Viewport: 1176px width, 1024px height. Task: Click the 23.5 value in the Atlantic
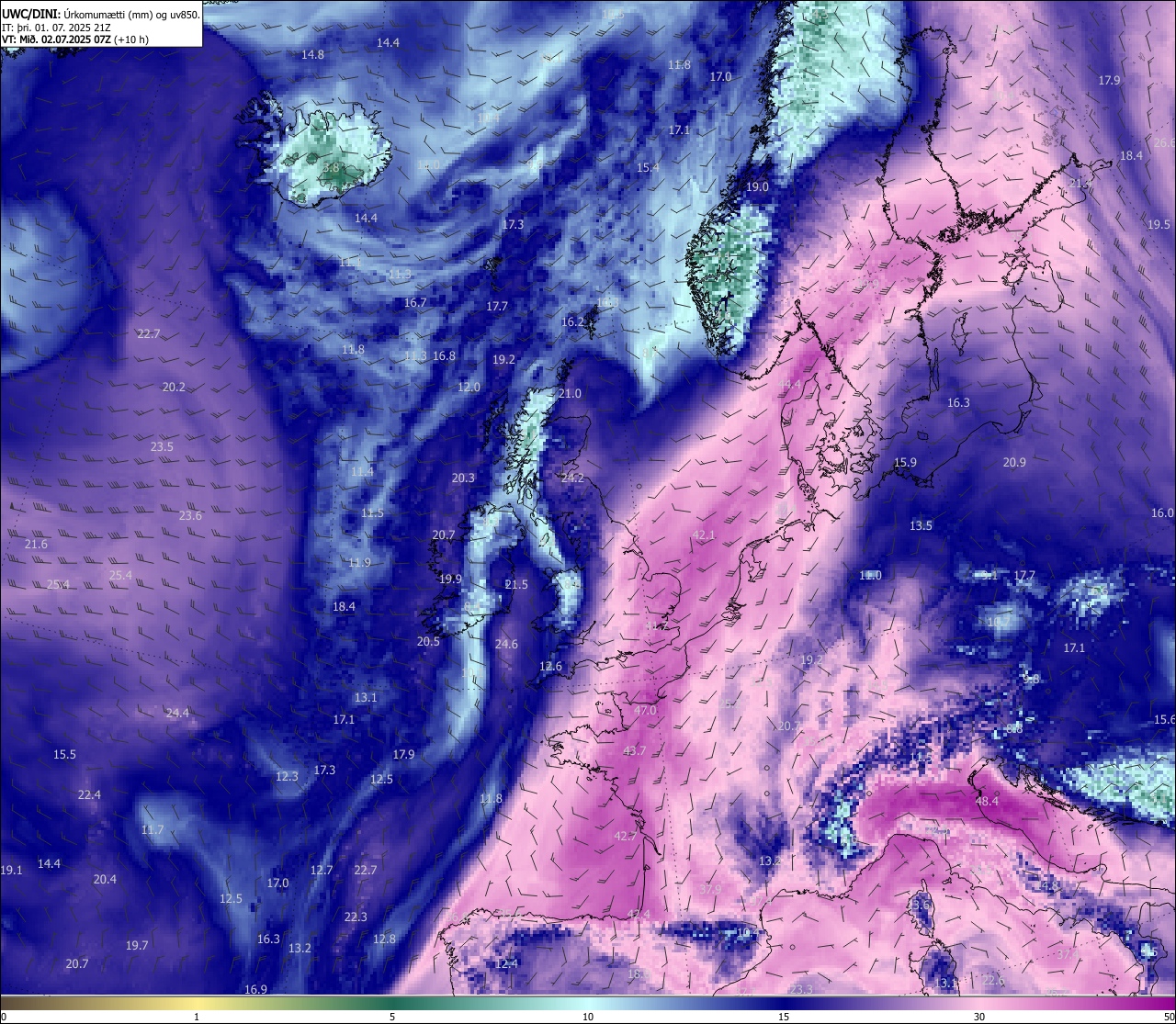click(162, 447)
